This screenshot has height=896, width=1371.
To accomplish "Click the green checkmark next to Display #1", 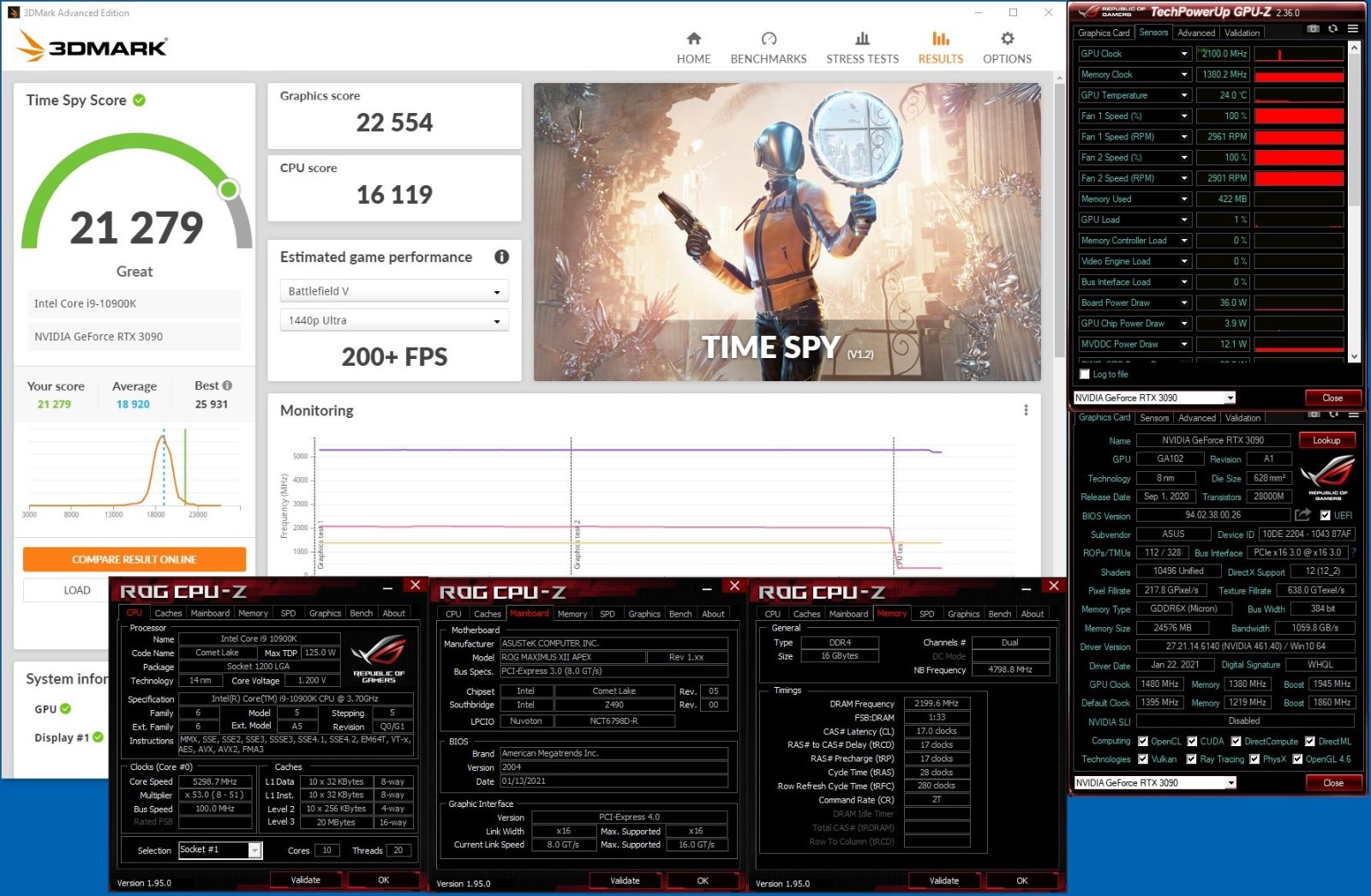I will pyautogui.click(x=98, y=737).
